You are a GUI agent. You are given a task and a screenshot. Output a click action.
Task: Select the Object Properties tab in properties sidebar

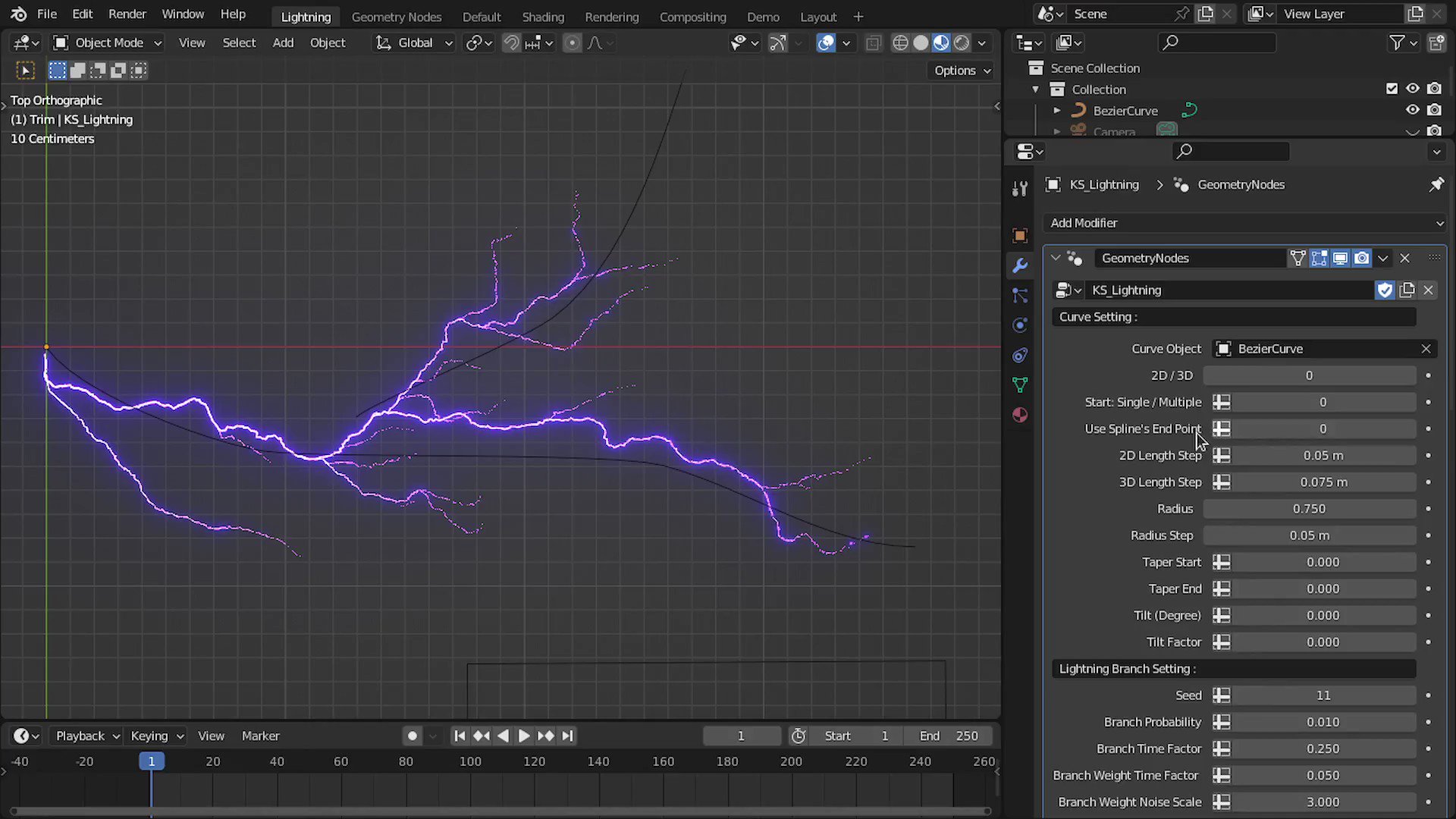(1020, 235)
